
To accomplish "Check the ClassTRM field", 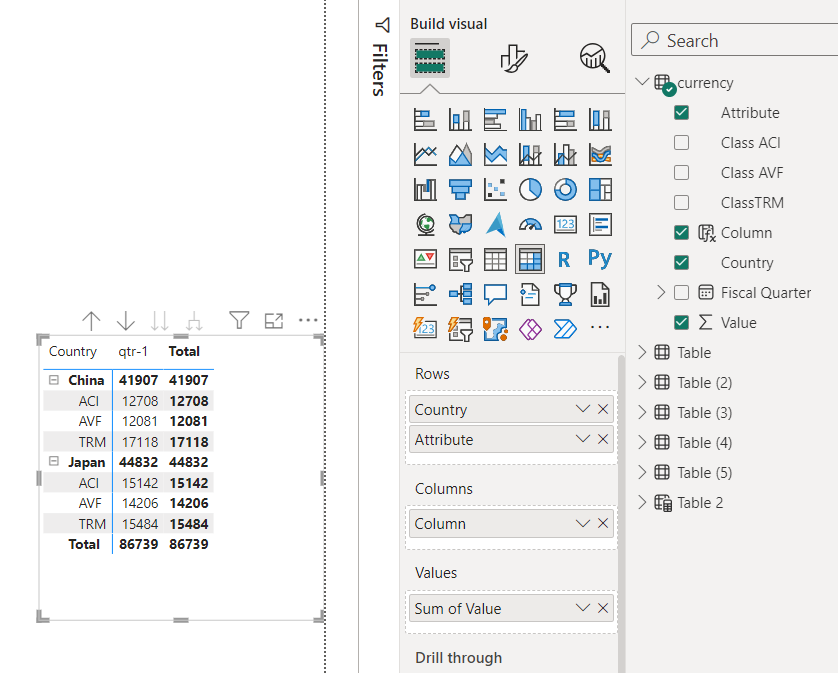I will point(681,203).
